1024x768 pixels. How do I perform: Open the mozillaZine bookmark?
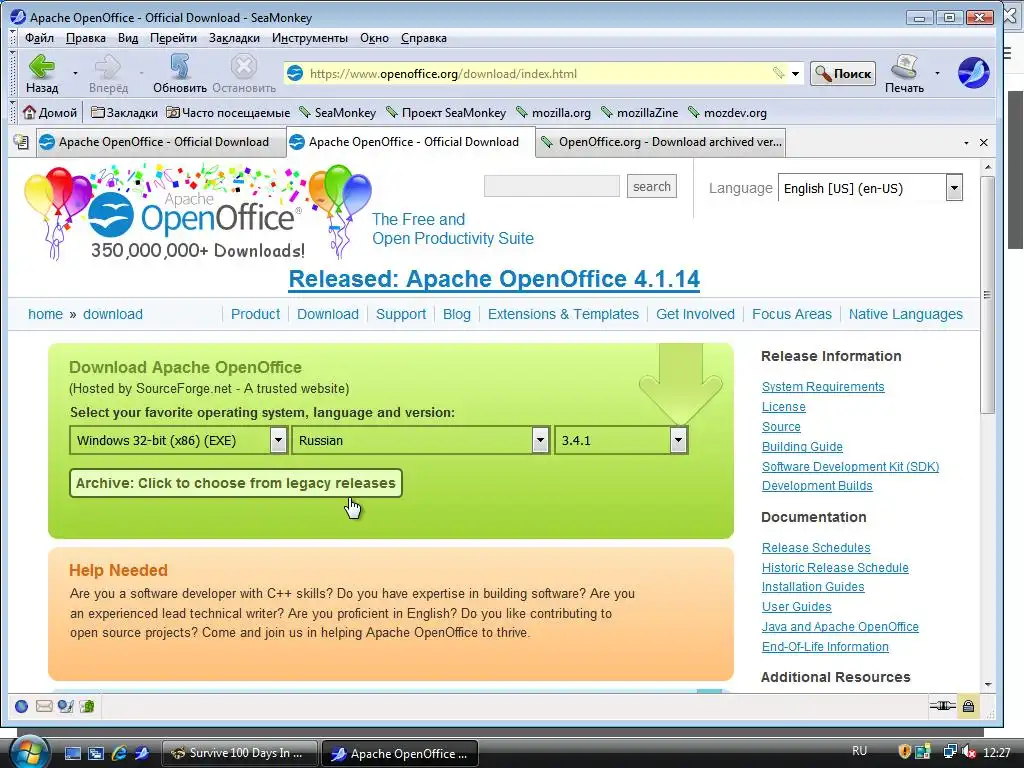[639, 112]
